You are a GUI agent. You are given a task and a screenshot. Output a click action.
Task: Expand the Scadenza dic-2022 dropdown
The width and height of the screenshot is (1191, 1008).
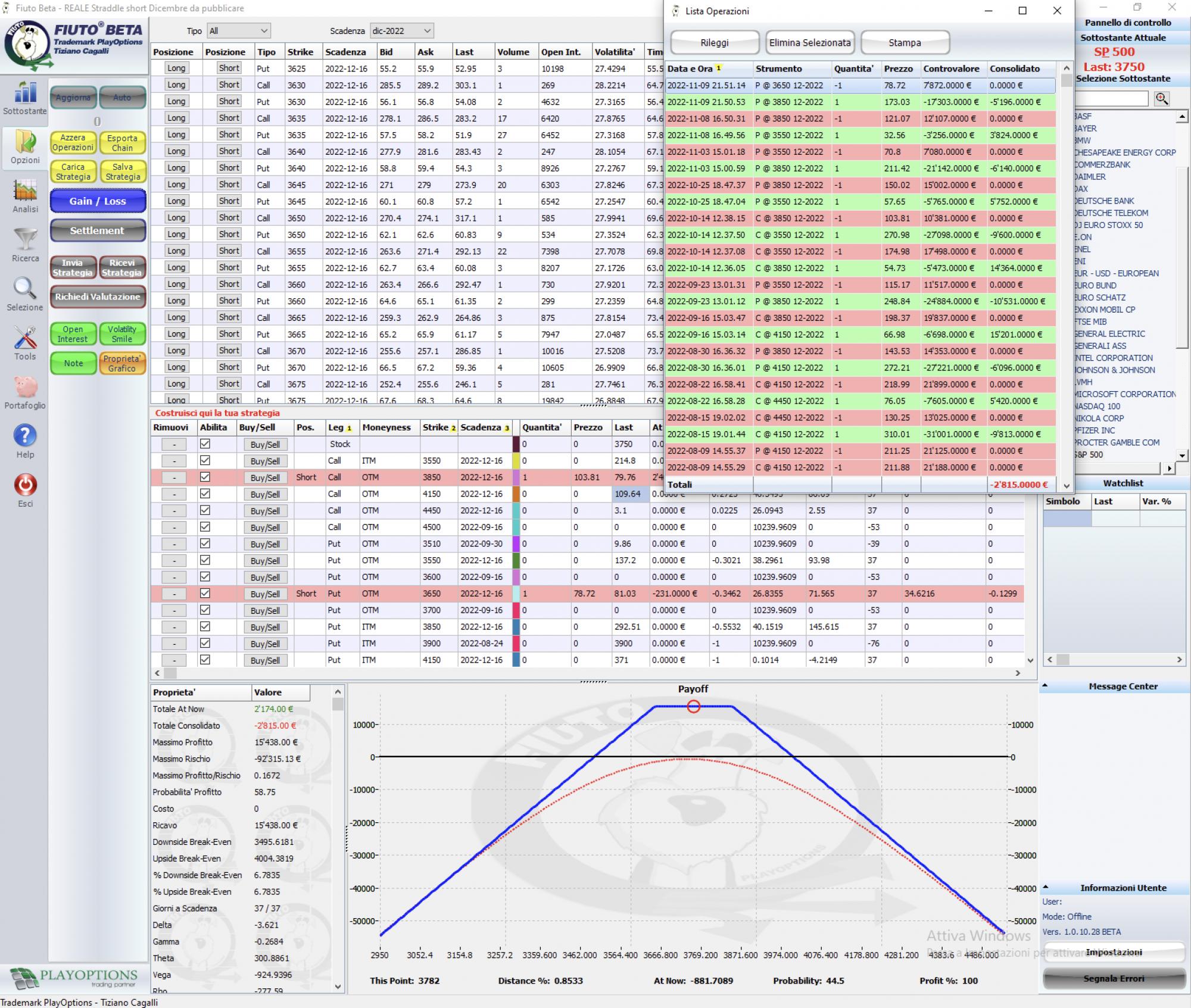pos(401,31)
